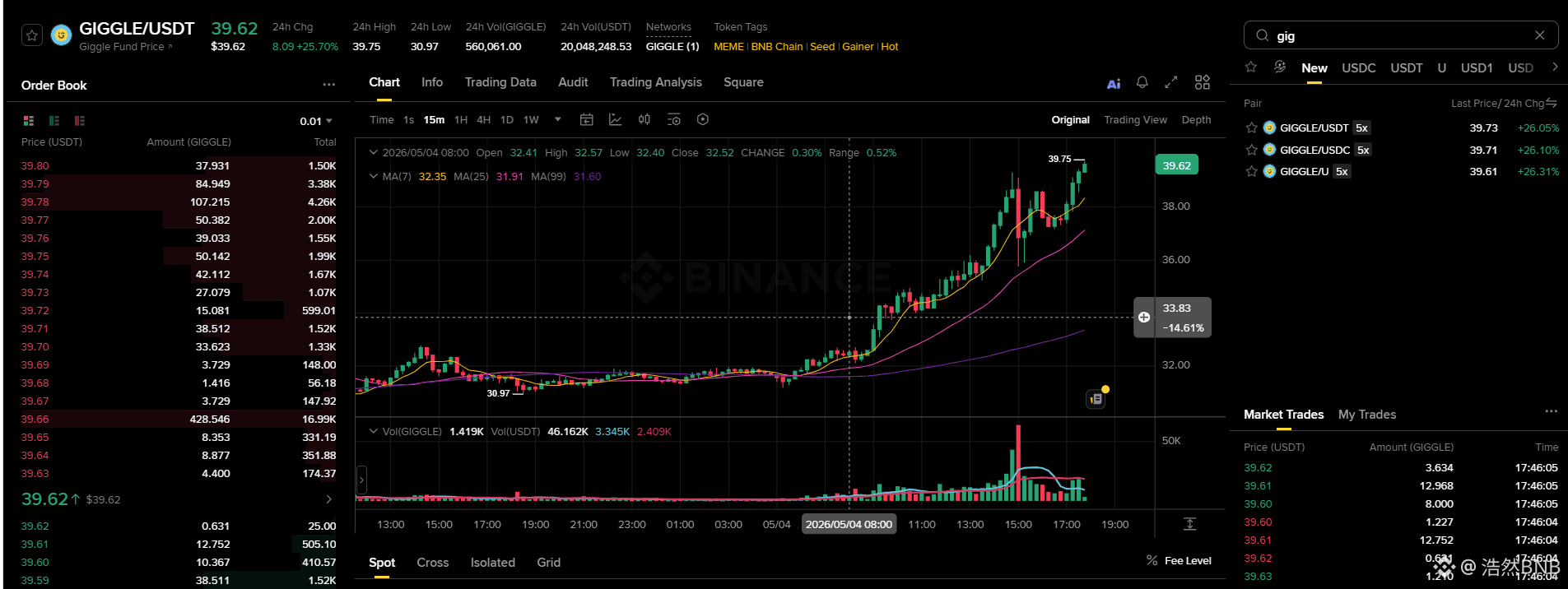The height and width of the screenshot is (589, 1568).
Task: Switch to Trading View chart
Action: pos(1135,120)
